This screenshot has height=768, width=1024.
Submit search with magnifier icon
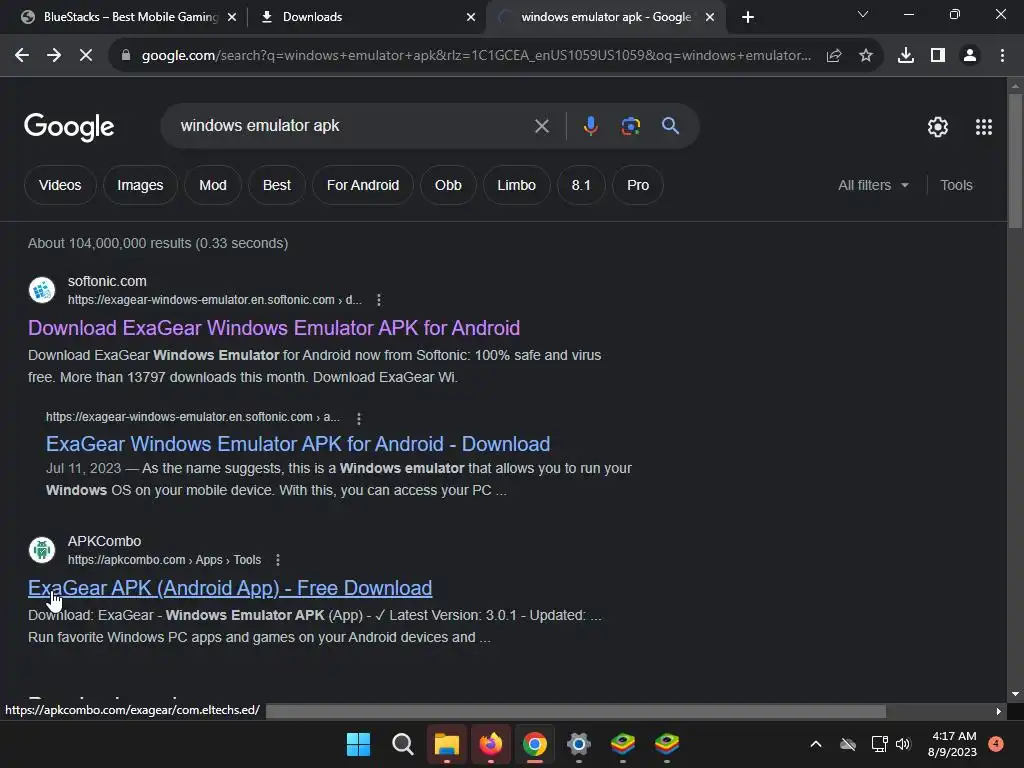pyautogui.click(x=670, y=126)
